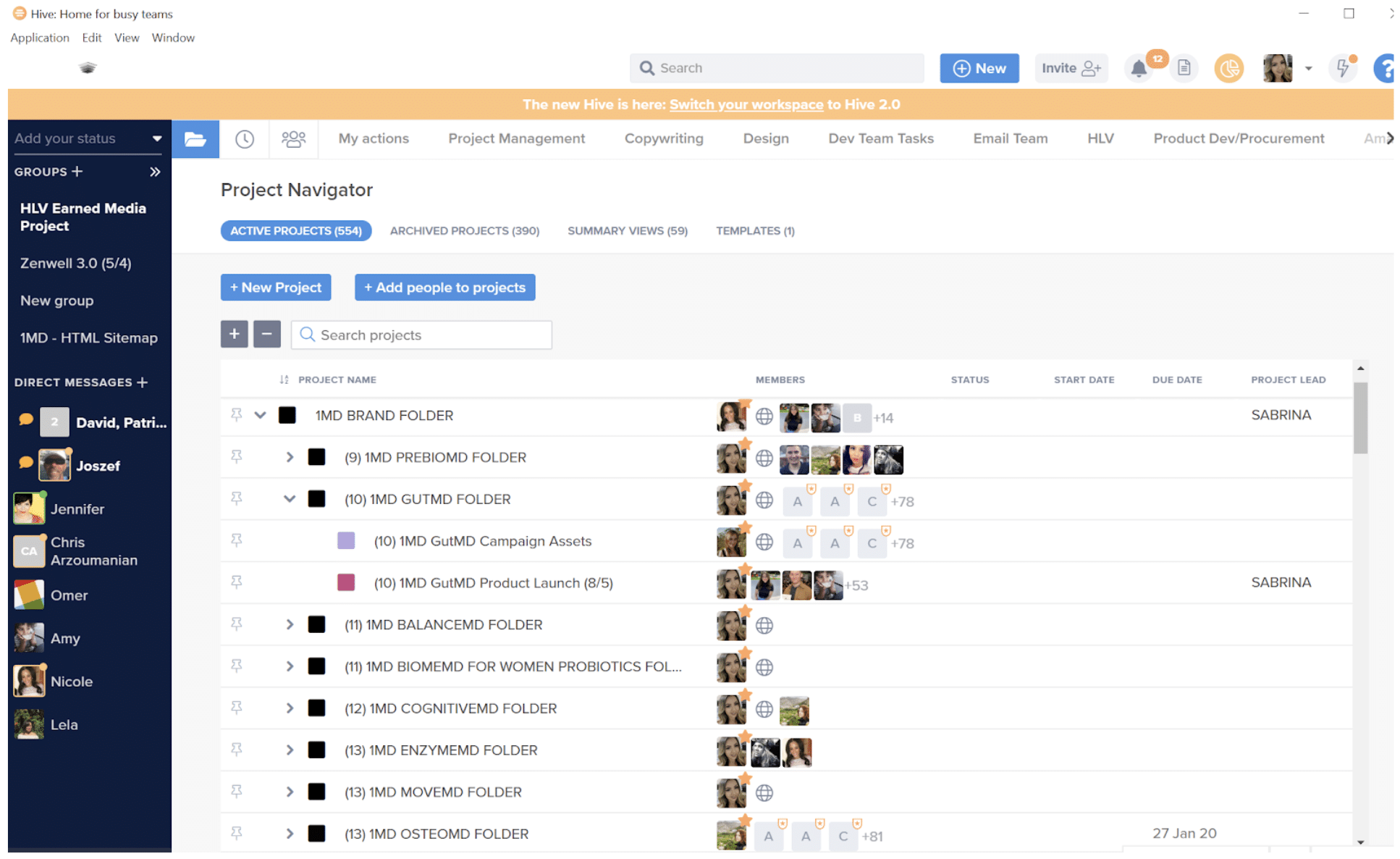
Task: Follow the Switch your workspace link
Action: point(746,104)
